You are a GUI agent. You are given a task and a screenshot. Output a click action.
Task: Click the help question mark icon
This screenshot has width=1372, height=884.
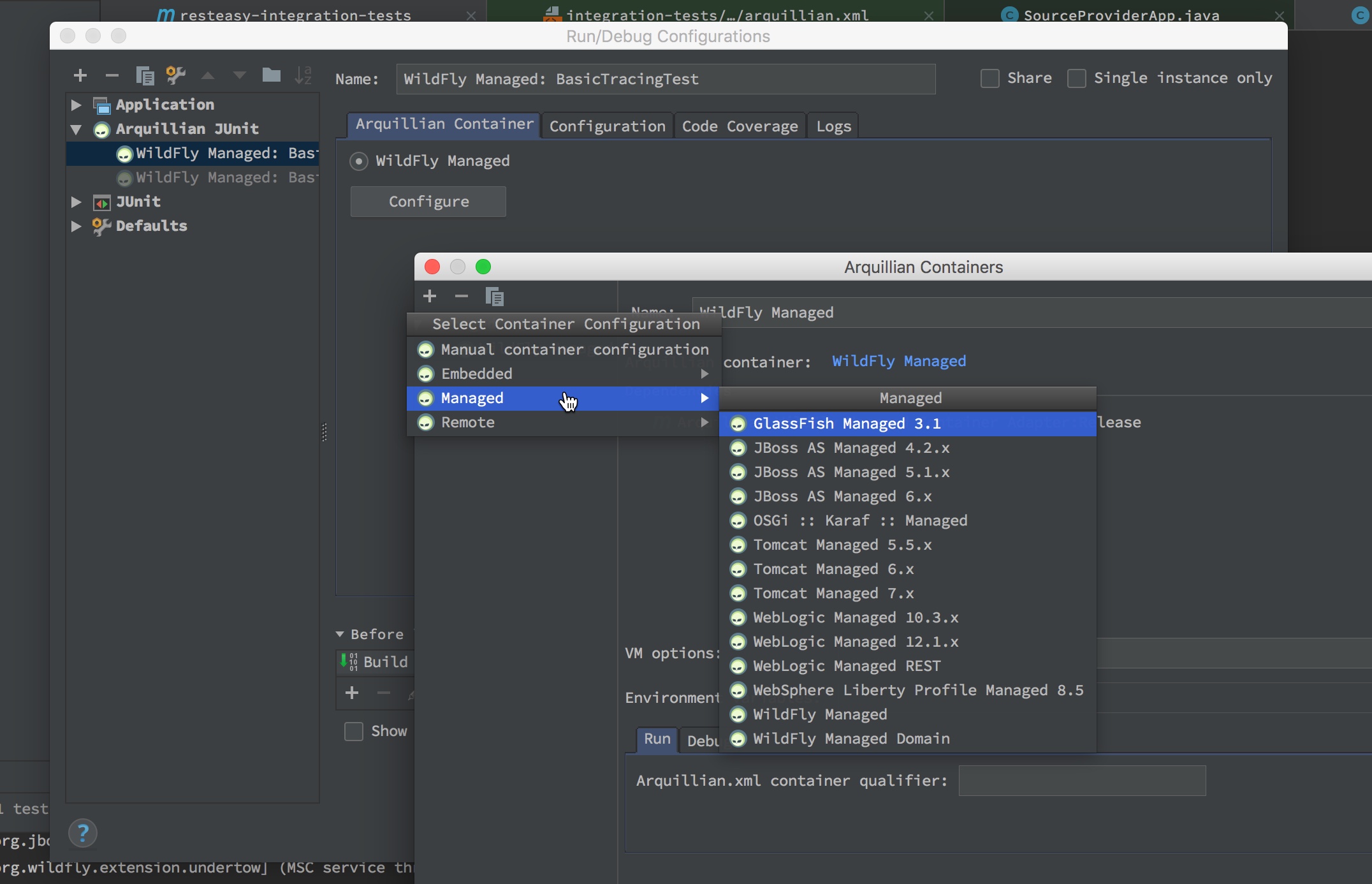pyautogui.click(x=83, y=833)
